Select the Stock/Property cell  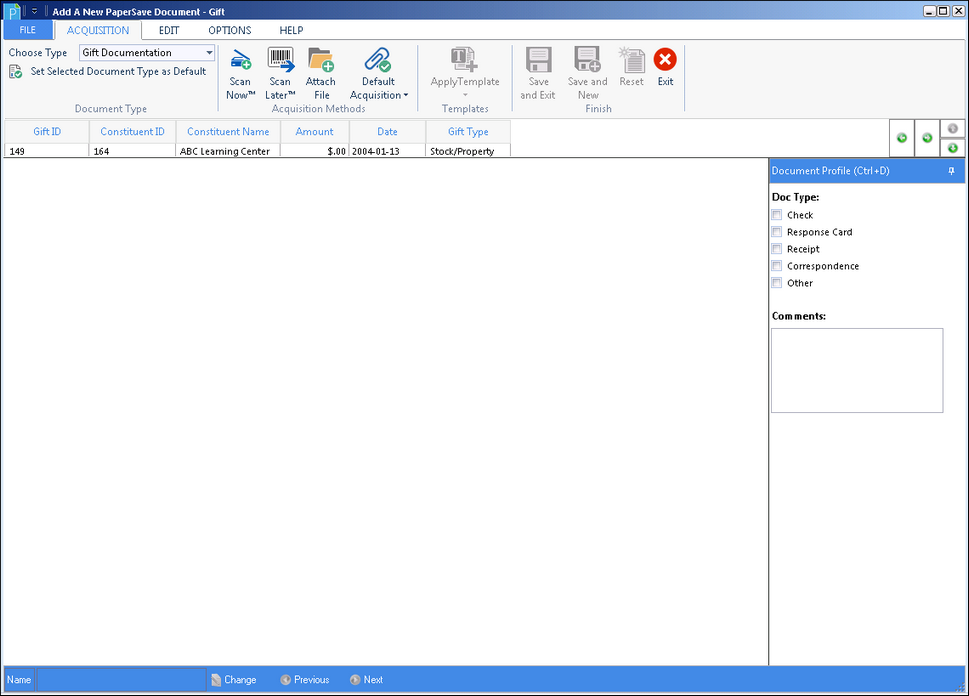(468, 151)
